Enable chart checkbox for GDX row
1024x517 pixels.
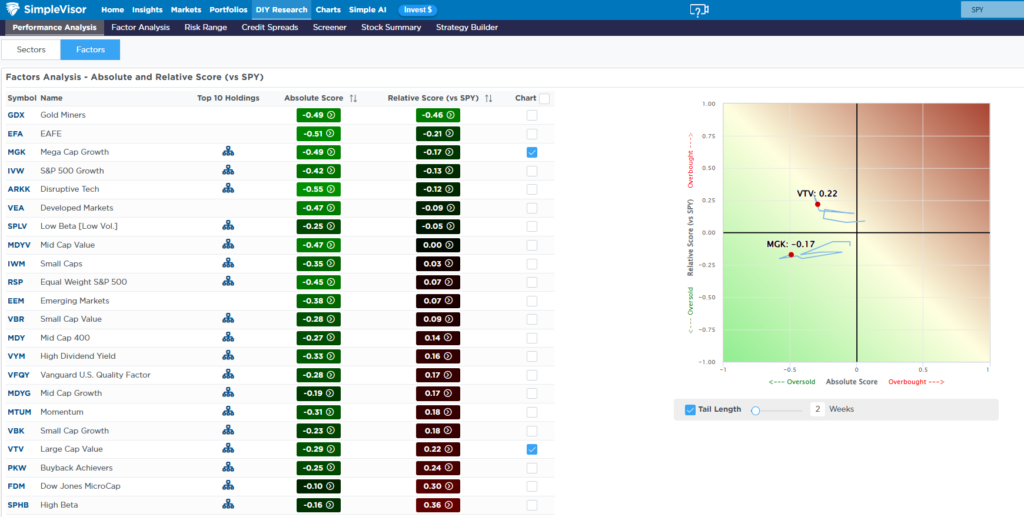pos(532,115)
